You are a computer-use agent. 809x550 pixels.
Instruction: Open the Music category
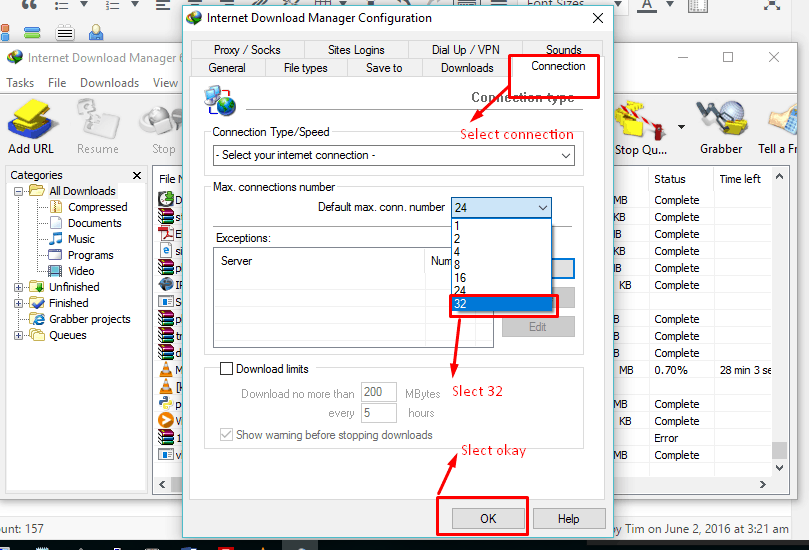click(x=81, y=239)
